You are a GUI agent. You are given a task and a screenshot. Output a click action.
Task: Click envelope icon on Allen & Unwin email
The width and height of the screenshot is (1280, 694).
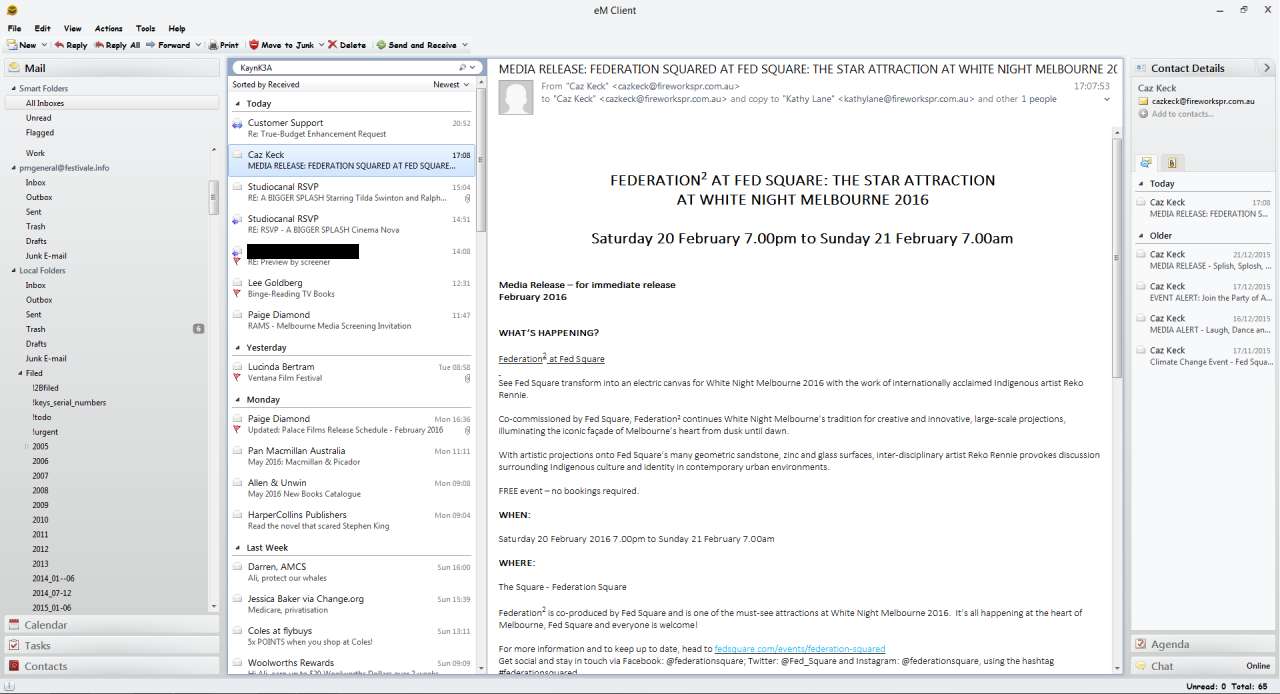click(x=237, y=483)
